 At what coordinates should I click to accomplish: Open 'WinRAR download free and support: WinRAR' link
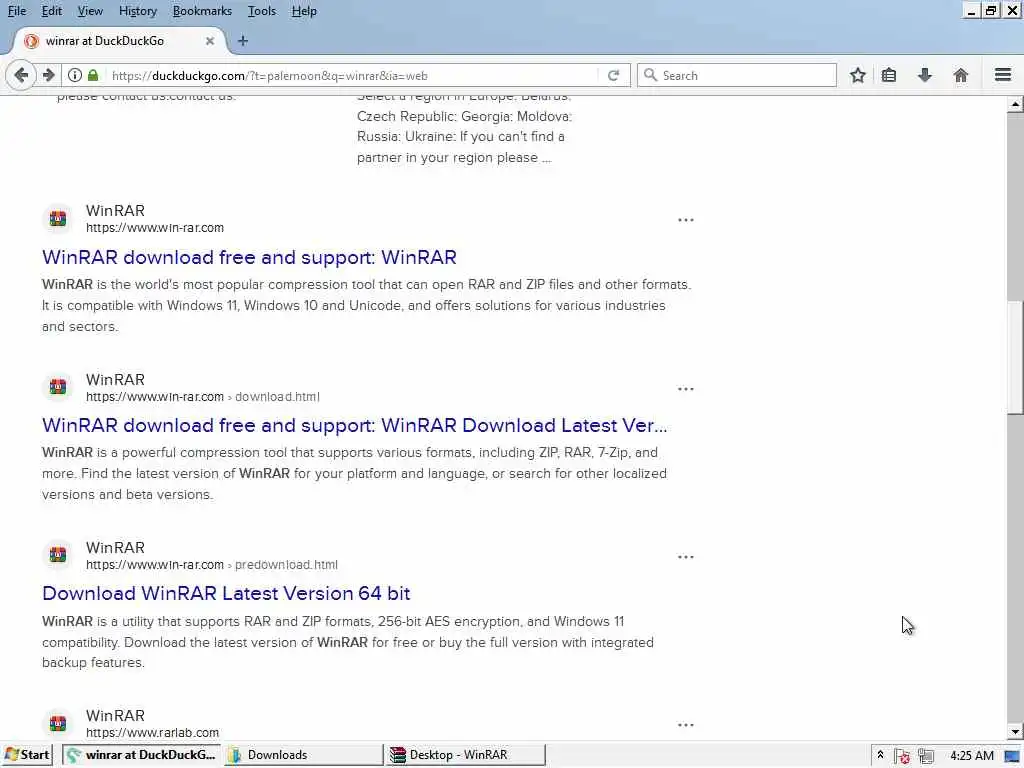click(249, 257)
